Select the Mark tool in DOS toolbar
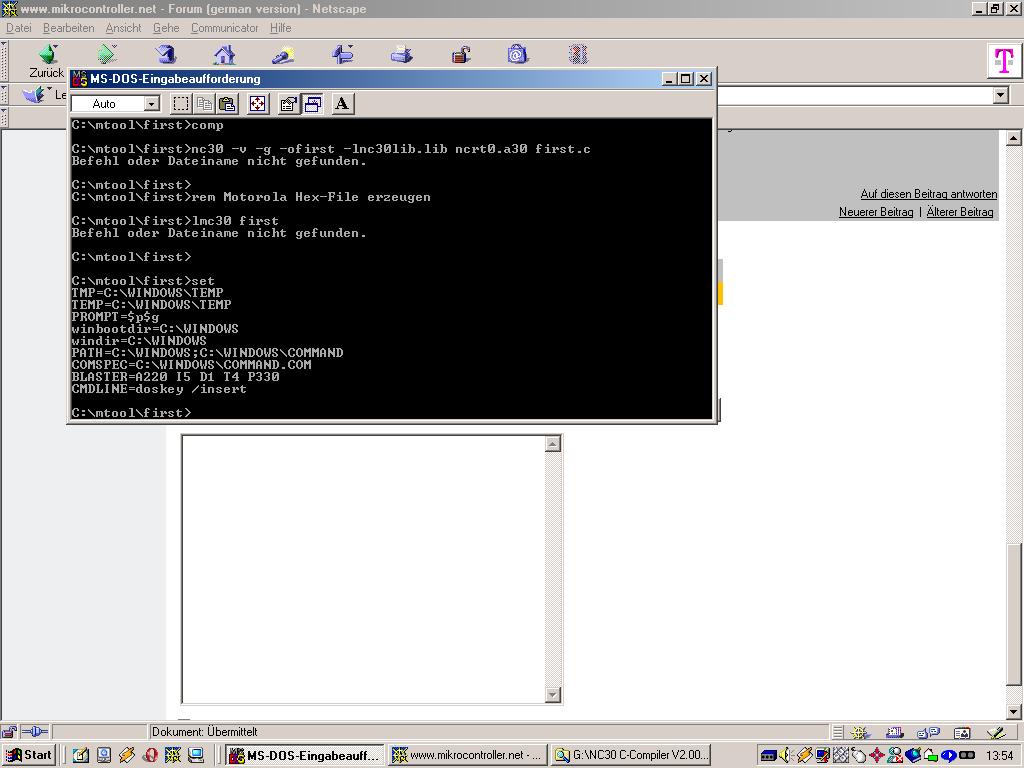Screen dimensions: 1024x768 coord(181,104)
